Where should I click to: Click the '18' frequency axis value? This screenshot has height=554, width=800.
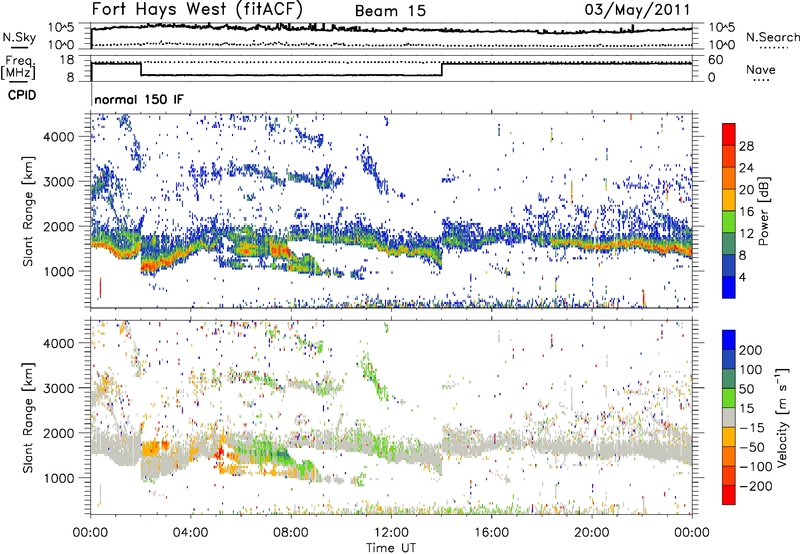click(66, 60)
